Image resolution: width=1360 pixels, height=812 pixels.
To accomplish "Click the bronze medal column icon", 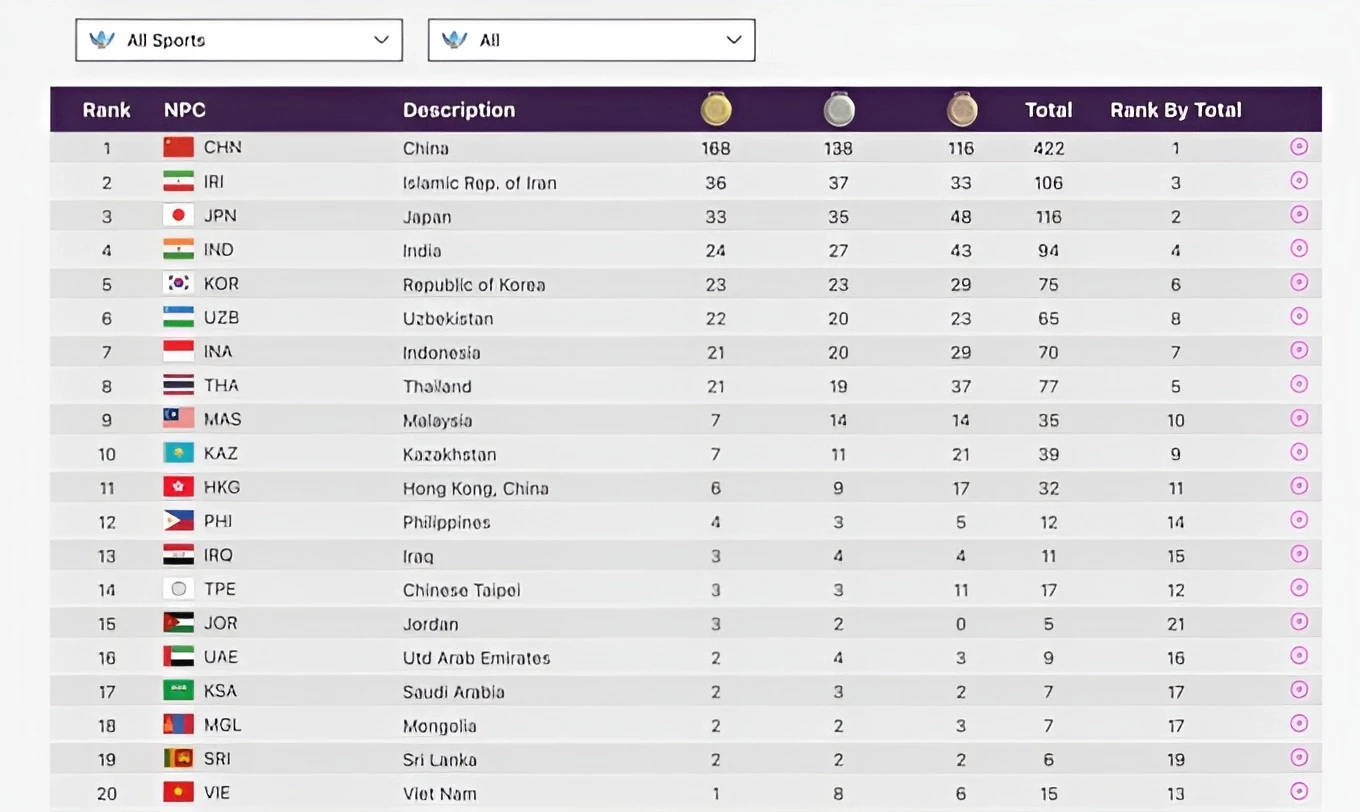I will tap(962, 109).
